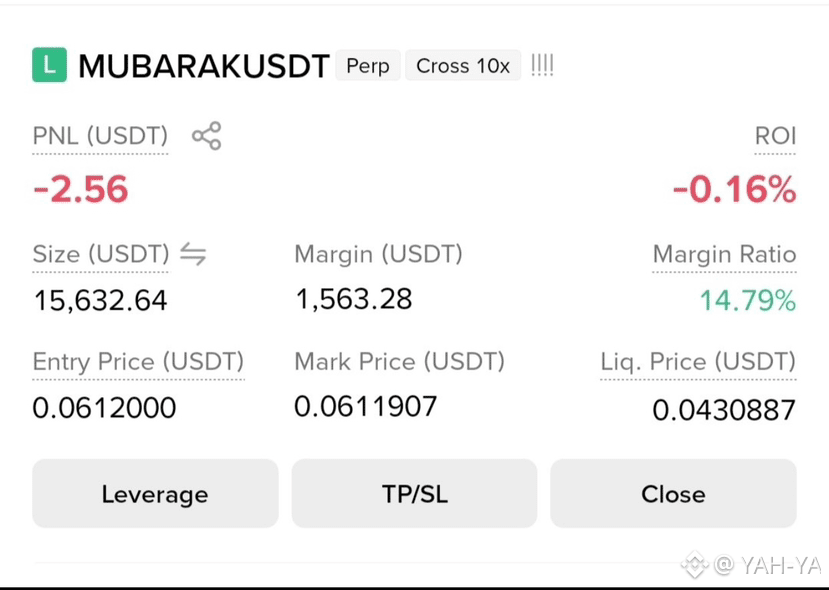The width and height of the screenshot is (829, 590).
Task: Click the PNL share icon
Action: pyautogui.click(x=206, y=136)
